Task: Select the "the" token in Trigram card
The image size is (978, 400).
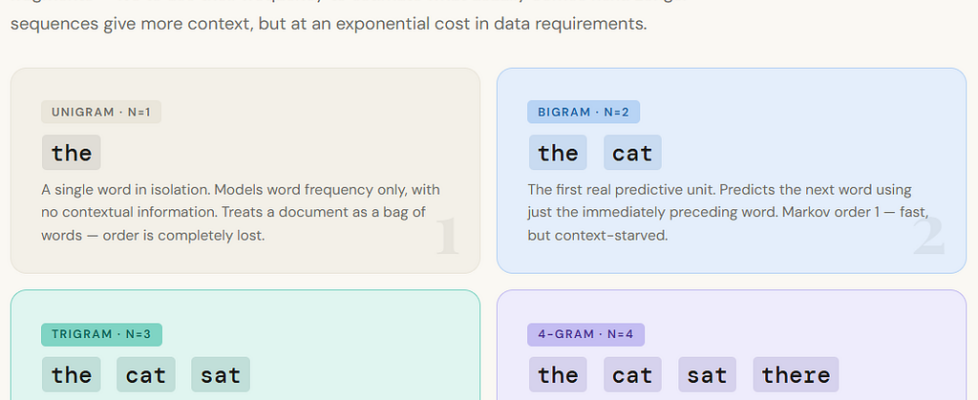Action: click(x=72, y=375)
